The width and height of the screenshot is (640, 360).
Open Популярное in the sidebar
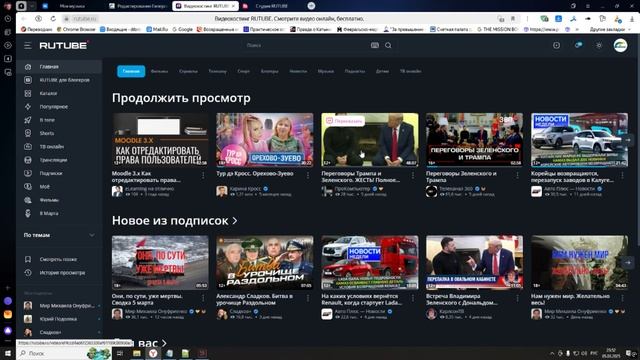(x=59, y=107)
